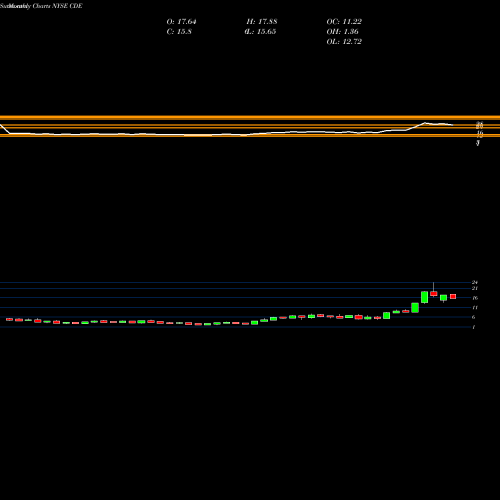
Task: Click the 6 price axis label
Action: click(x=473, y=317)
